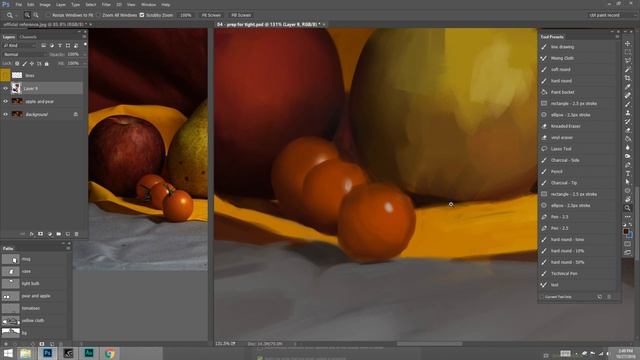Click the foreground color swatch
Image resolution: width=640 pixels, height=360 pixels.
626,231
